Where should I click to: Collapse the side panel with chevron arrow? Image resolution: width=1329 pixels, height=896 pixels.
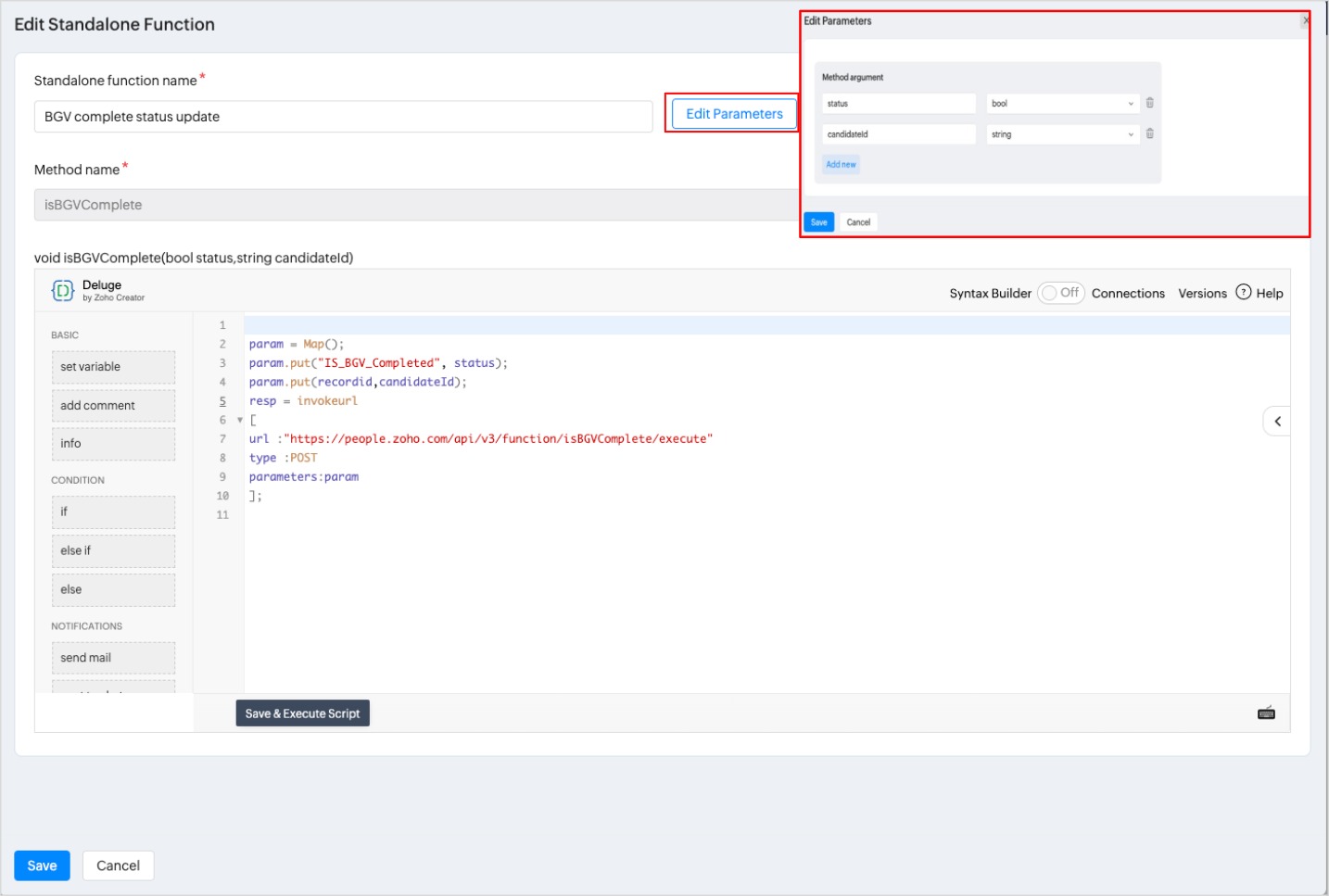point(1277,422)
